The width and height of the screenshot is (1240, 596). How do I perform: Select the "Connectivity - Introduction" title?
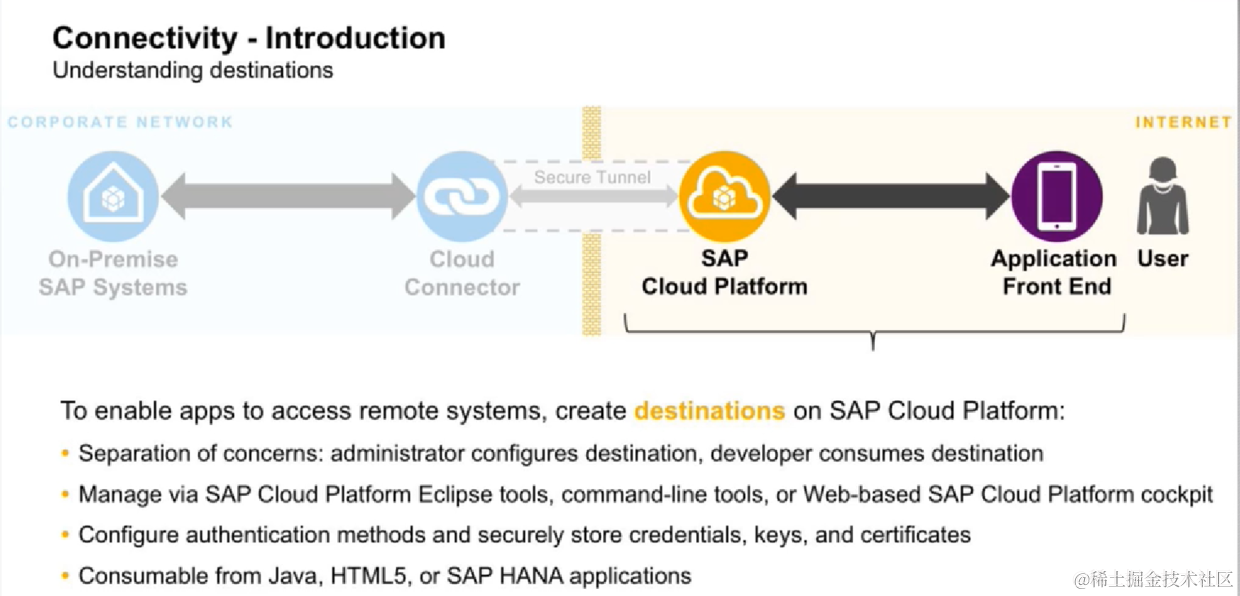click(x=249, y=38)
